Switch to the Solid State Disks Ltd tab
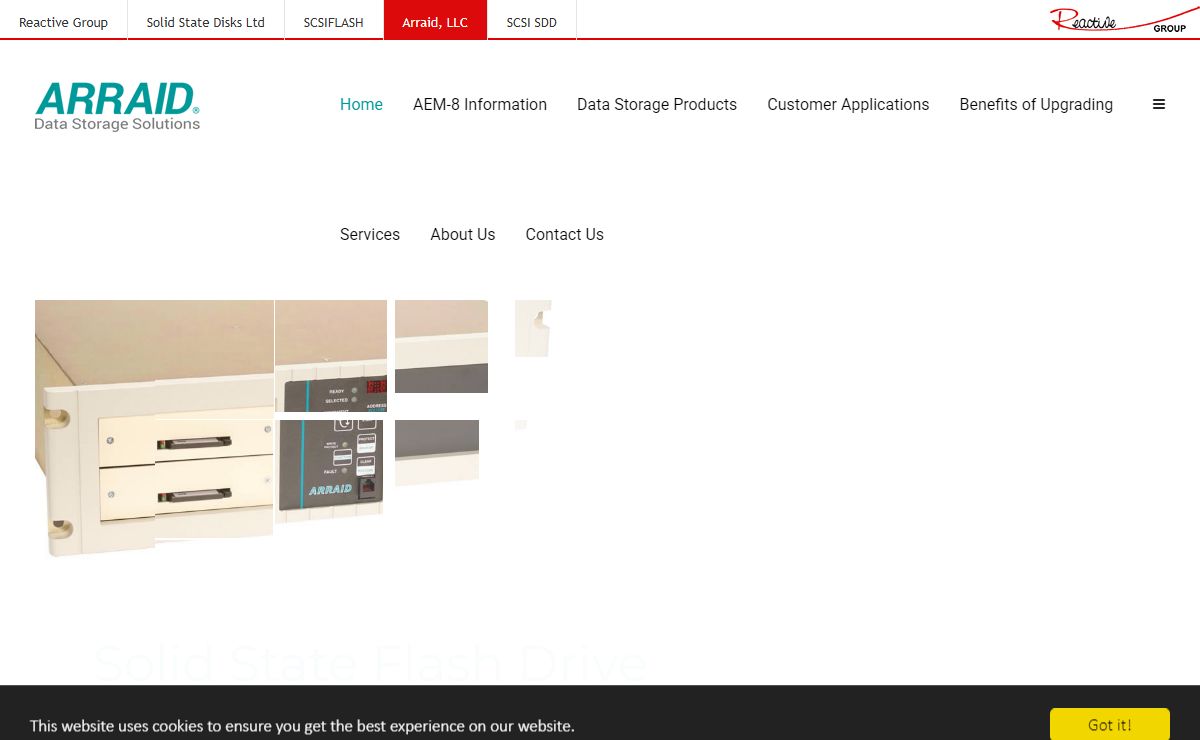1200x740 pixels. 205,21
